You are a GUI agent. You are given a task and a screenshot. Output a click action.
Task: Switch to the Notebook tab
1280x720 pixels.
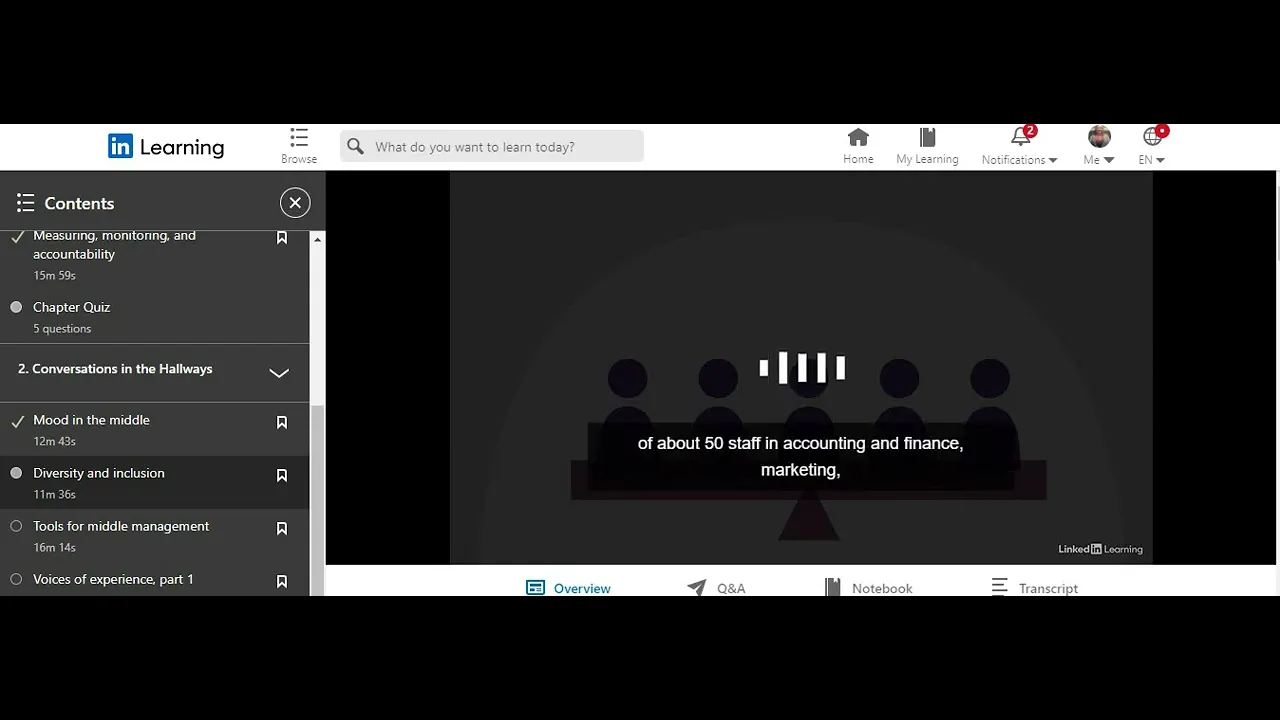click(x=868, y=588)
